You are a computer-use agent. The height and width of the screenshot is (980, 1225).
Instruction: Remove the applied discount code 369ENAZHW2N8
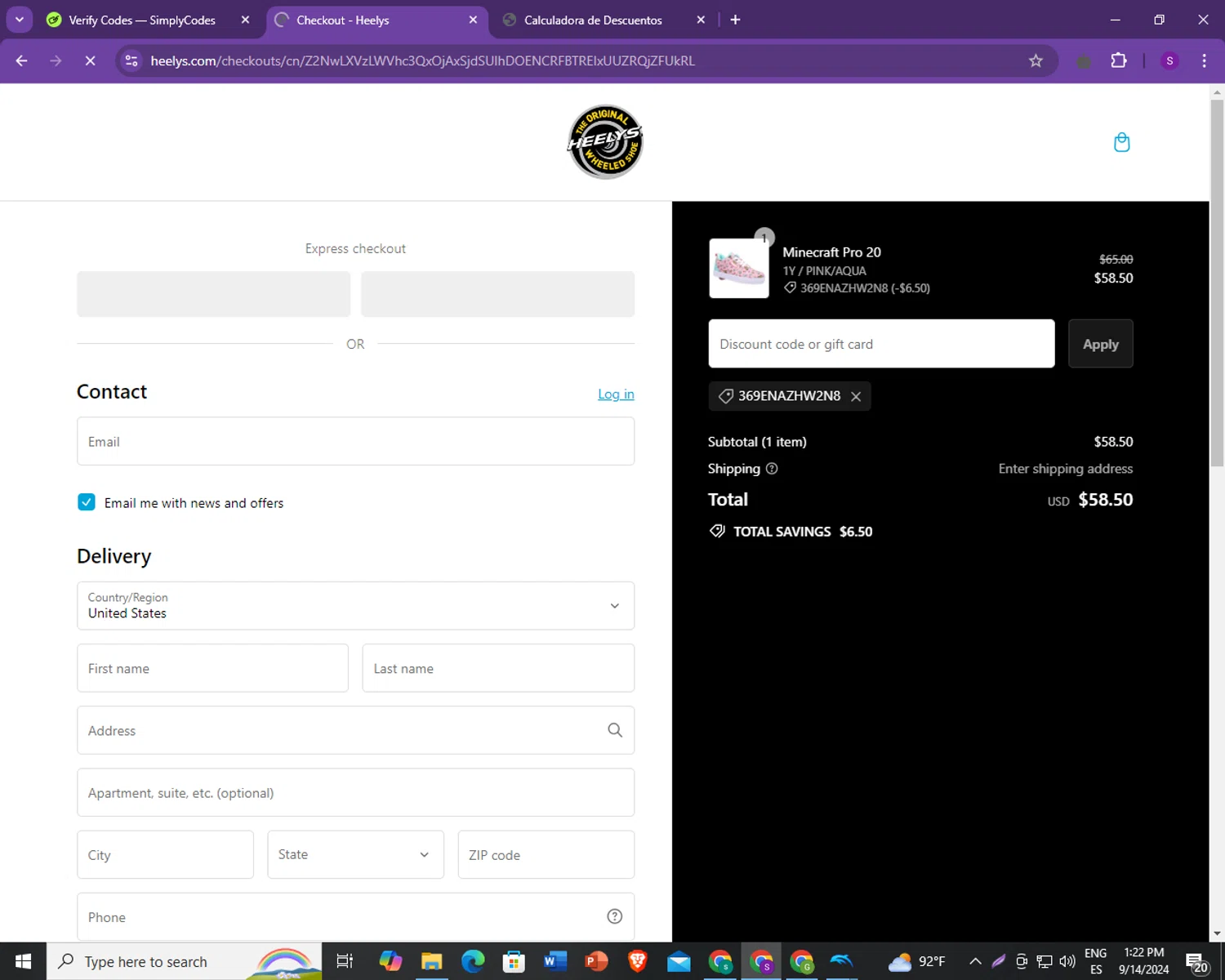(856, 396)
